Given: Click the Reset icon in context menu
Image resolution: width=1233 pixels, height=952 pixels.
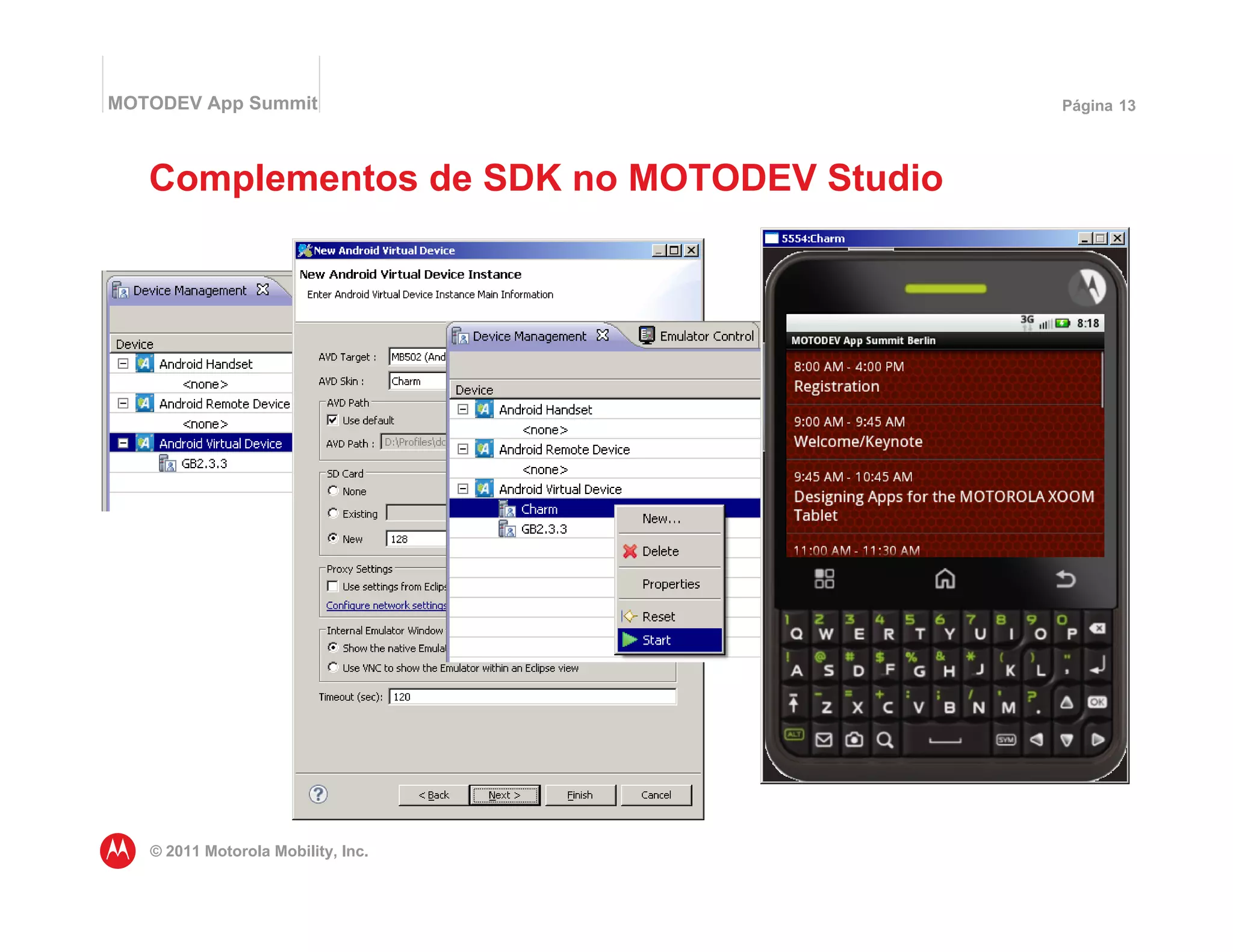Looking at the screenshot, I should click(x=630, y=616).
